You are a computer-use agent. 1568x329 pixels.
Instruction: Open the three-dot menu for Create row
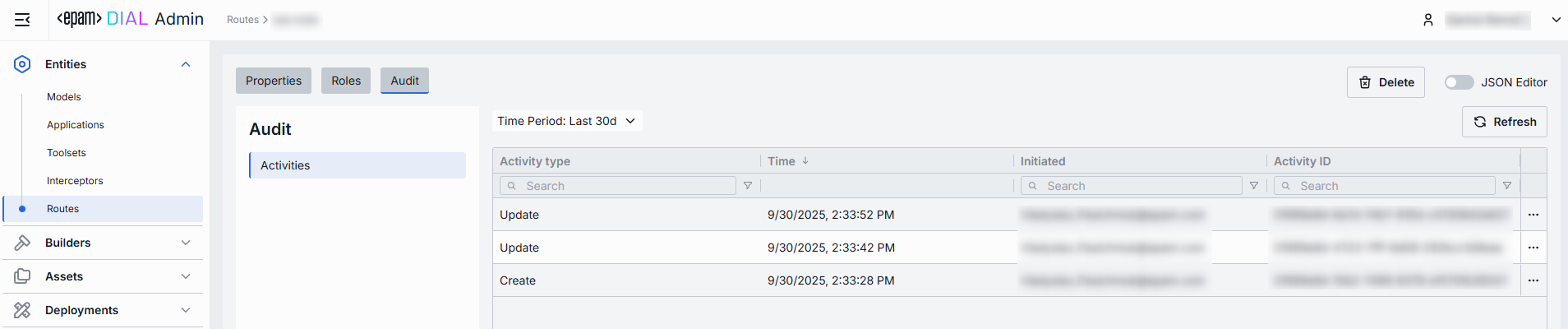click(x=1533, y=280)
